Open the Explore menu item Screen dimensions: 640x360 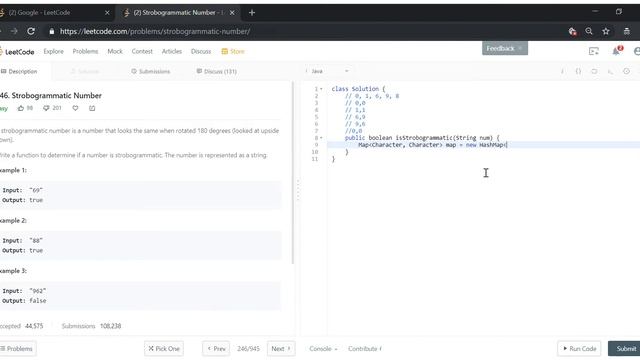click(x=53, y=51)
